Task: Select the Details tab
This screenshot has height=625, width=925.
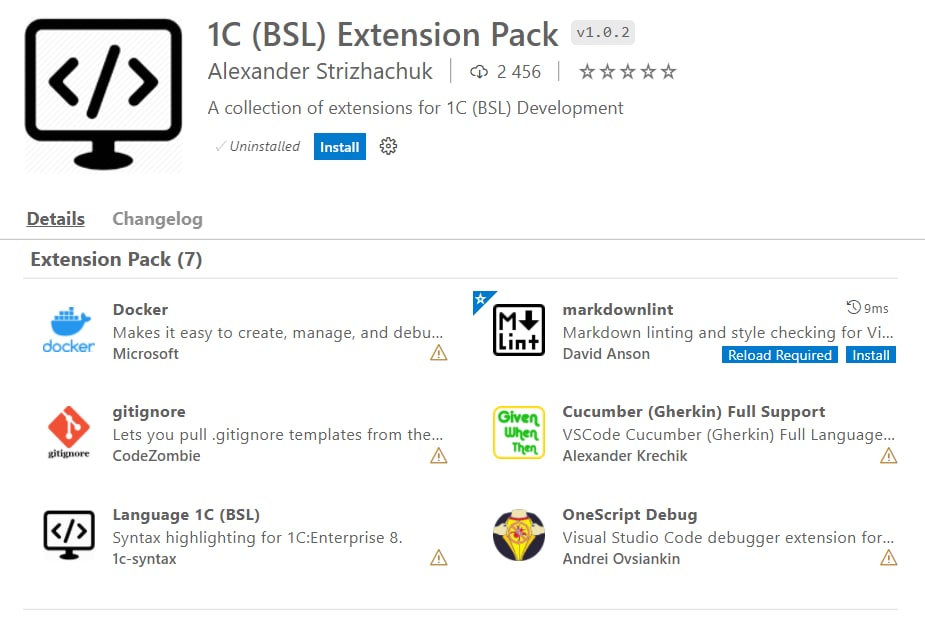Action: 55,219
